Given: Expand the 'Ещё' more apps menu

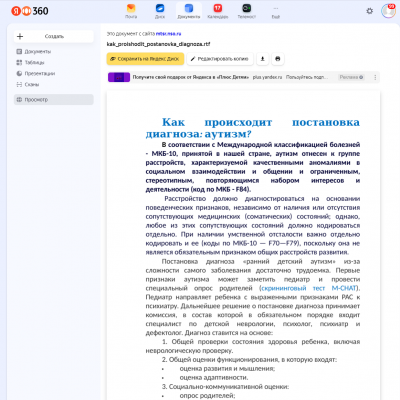Looking at the screenshot, I should click(x=276, y=11).
